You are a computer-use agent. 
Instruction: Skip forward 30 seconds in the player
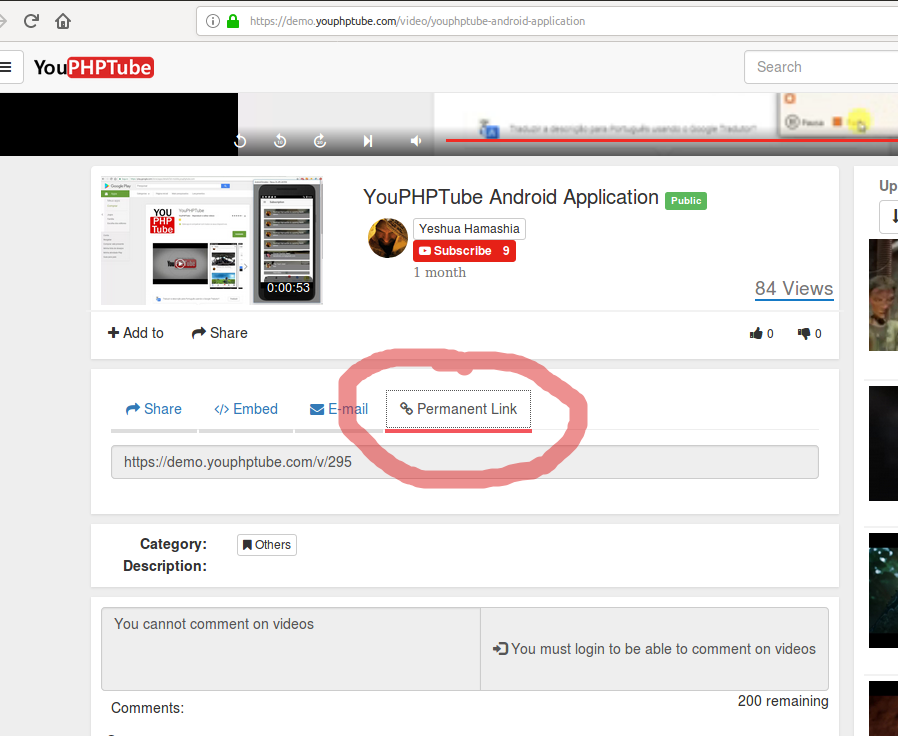[x=320, y=141]
